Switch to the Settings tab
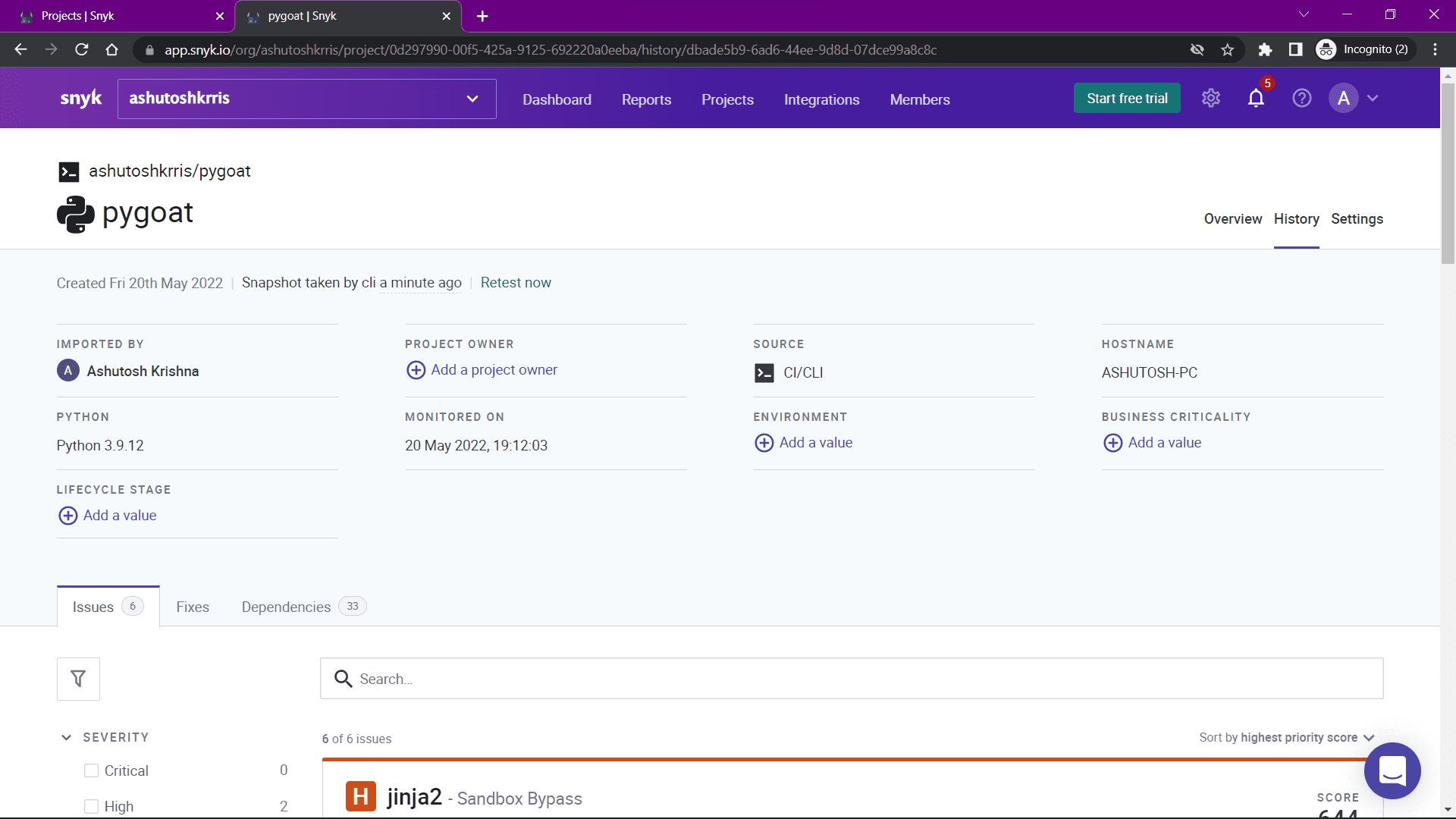The image size is (1456, 819). click(x=1357, y=219)
